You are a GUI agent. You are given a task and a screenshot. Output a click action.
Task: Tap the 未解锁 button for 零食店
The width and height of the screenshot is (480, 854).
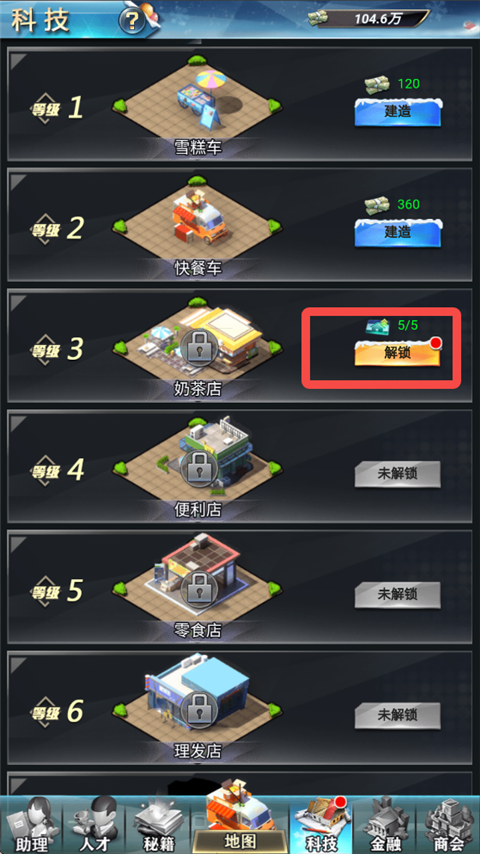pos(397,595)
